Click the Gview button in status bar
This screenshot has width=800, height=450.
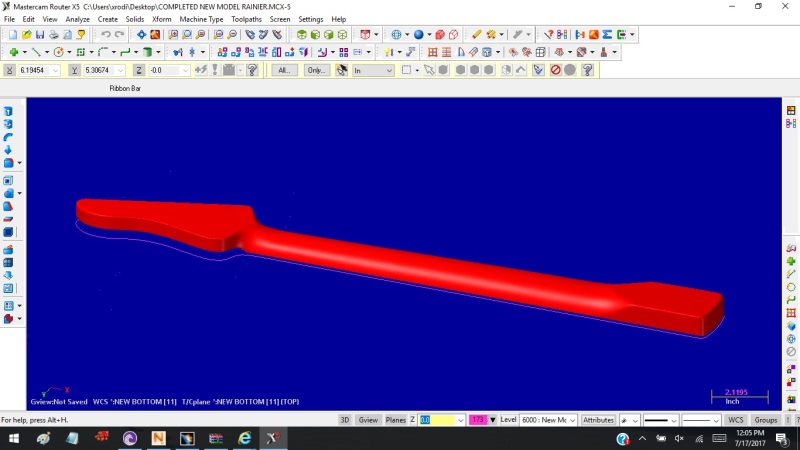(x=368, y=420)
